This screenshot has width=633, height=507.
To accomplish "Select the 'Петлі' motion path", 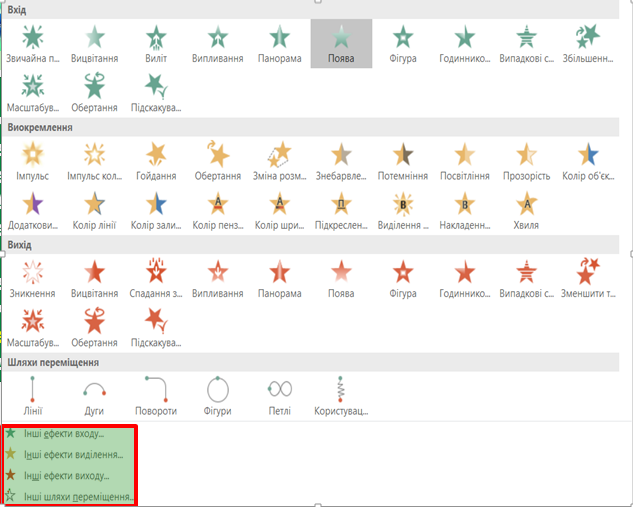I will pyautogui.click(x=279, y=395).
